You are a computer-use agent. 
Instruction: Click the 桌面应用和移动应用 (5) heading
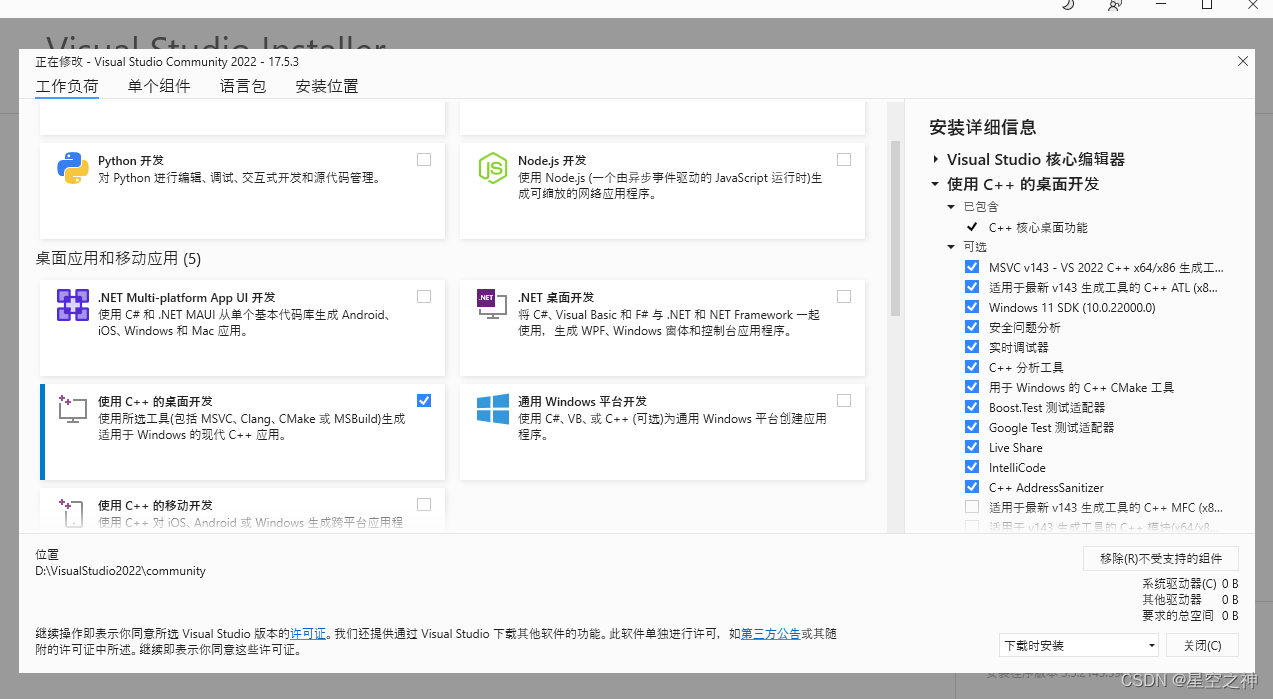[119, 259]
